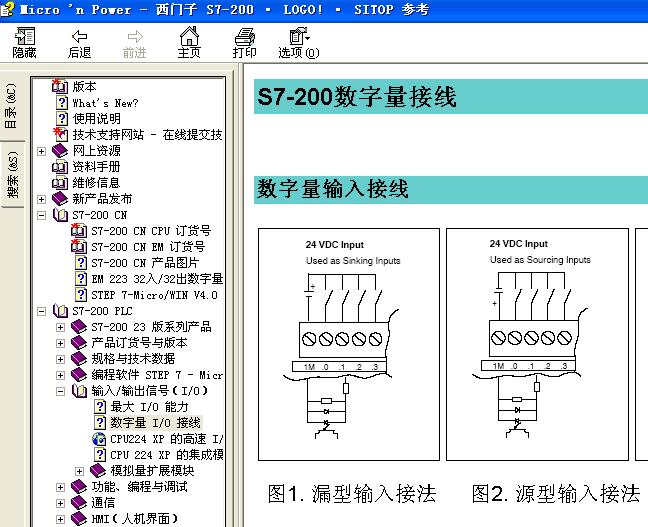Click the 数字量输入接线 section heading

(333, 189)
